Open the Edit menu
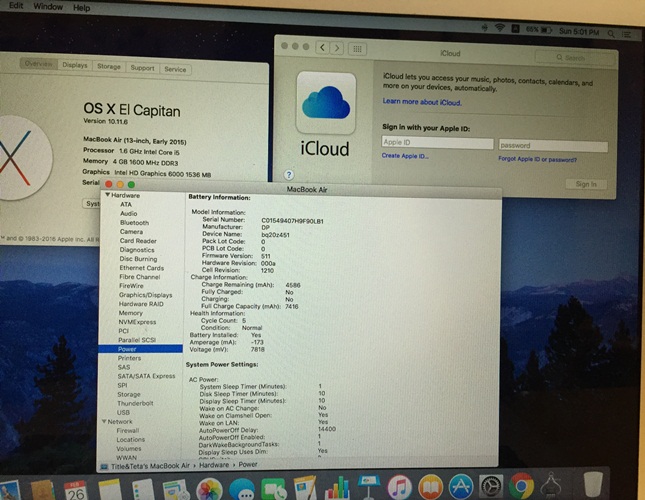 pos(16,5)
